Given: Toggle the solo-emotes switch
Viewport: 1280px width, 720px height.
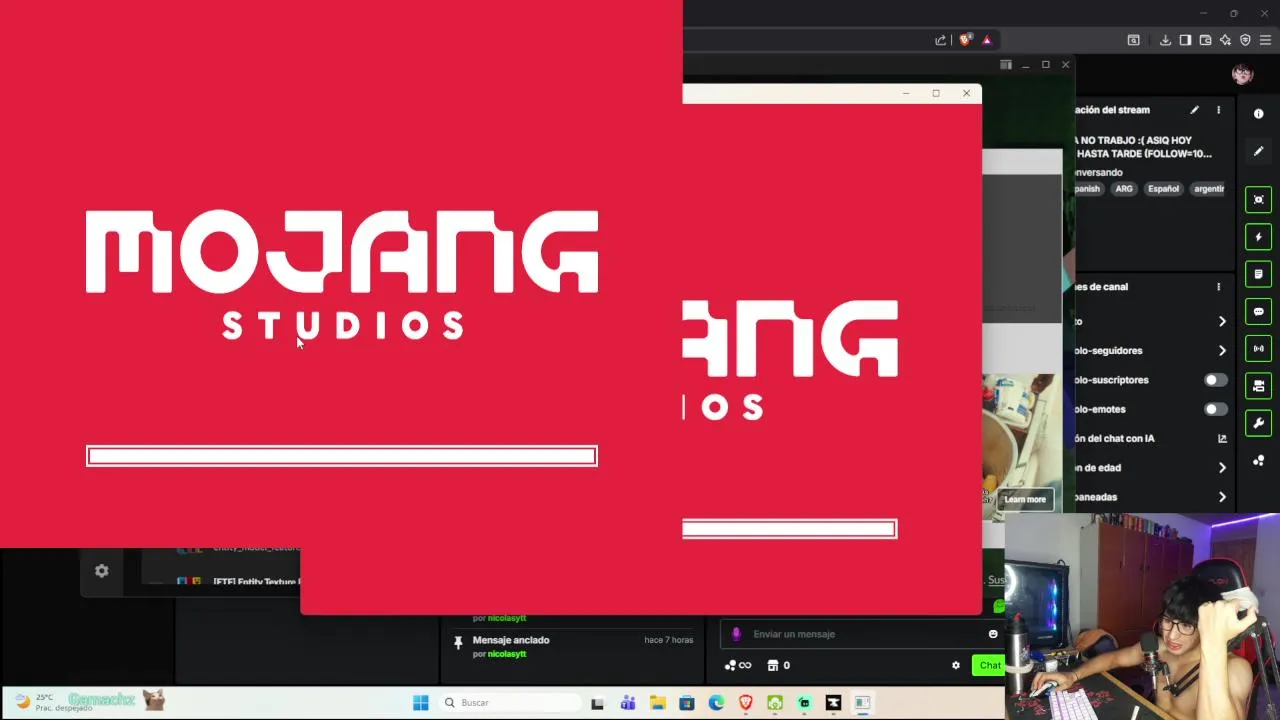Looking at the screenshot, I should pos(1215,409).
